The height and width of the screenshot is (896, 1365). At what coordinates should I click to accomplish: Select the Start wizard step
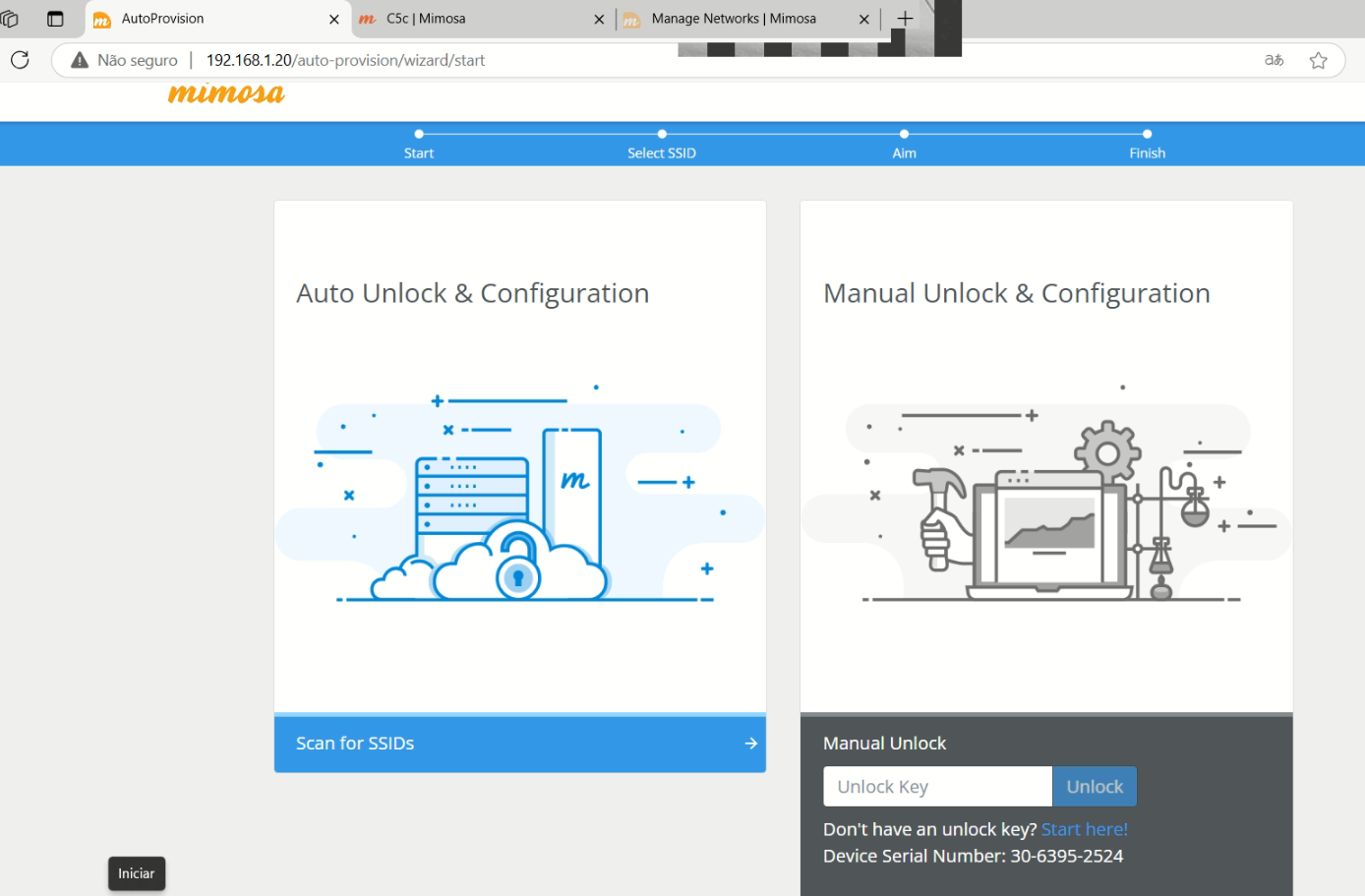click(x=419, y=144)
